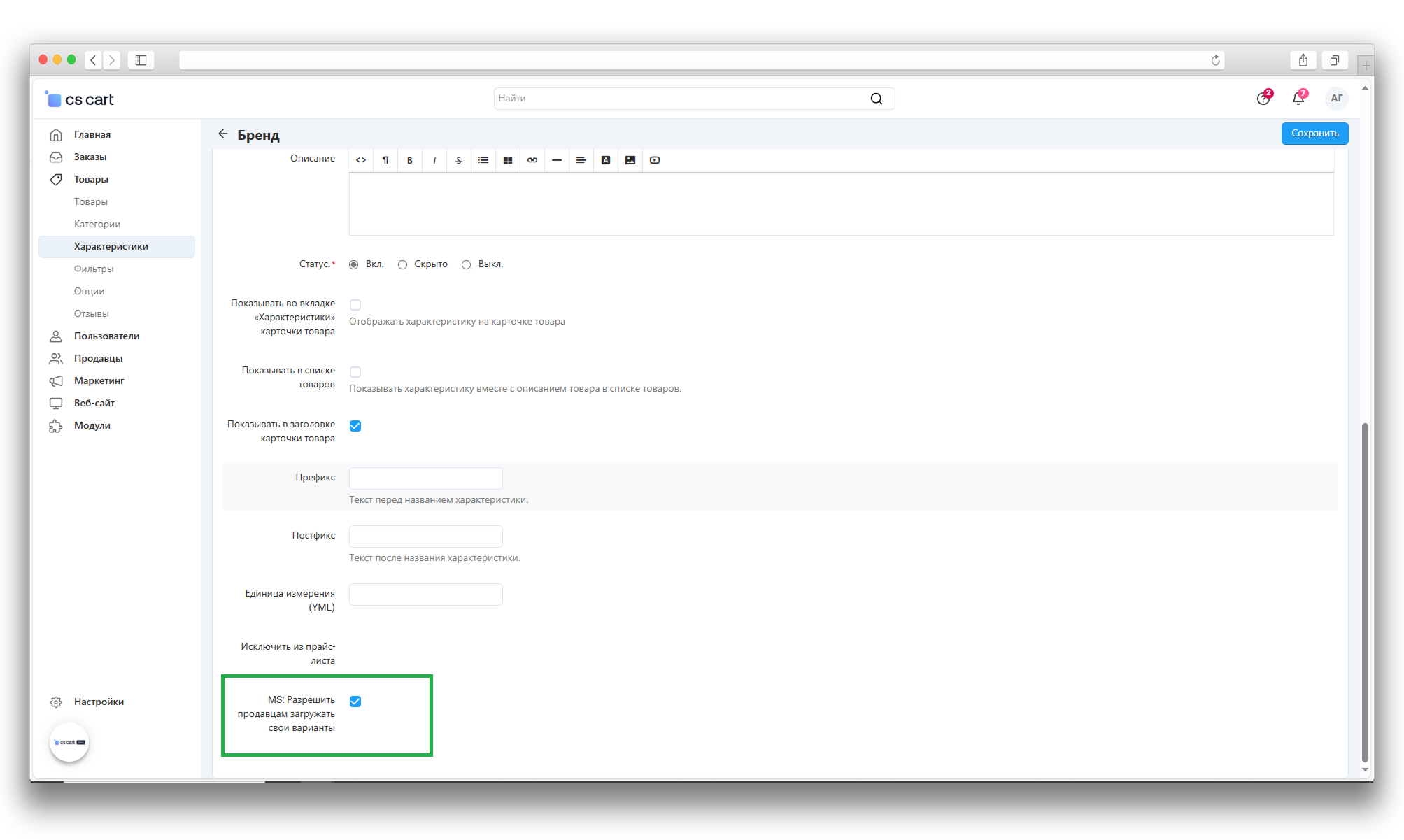Image resolution: width=1404 pixels, height=840 pixels.
Task: Insert an image in the description editor
Action: [x=630, y=160]
